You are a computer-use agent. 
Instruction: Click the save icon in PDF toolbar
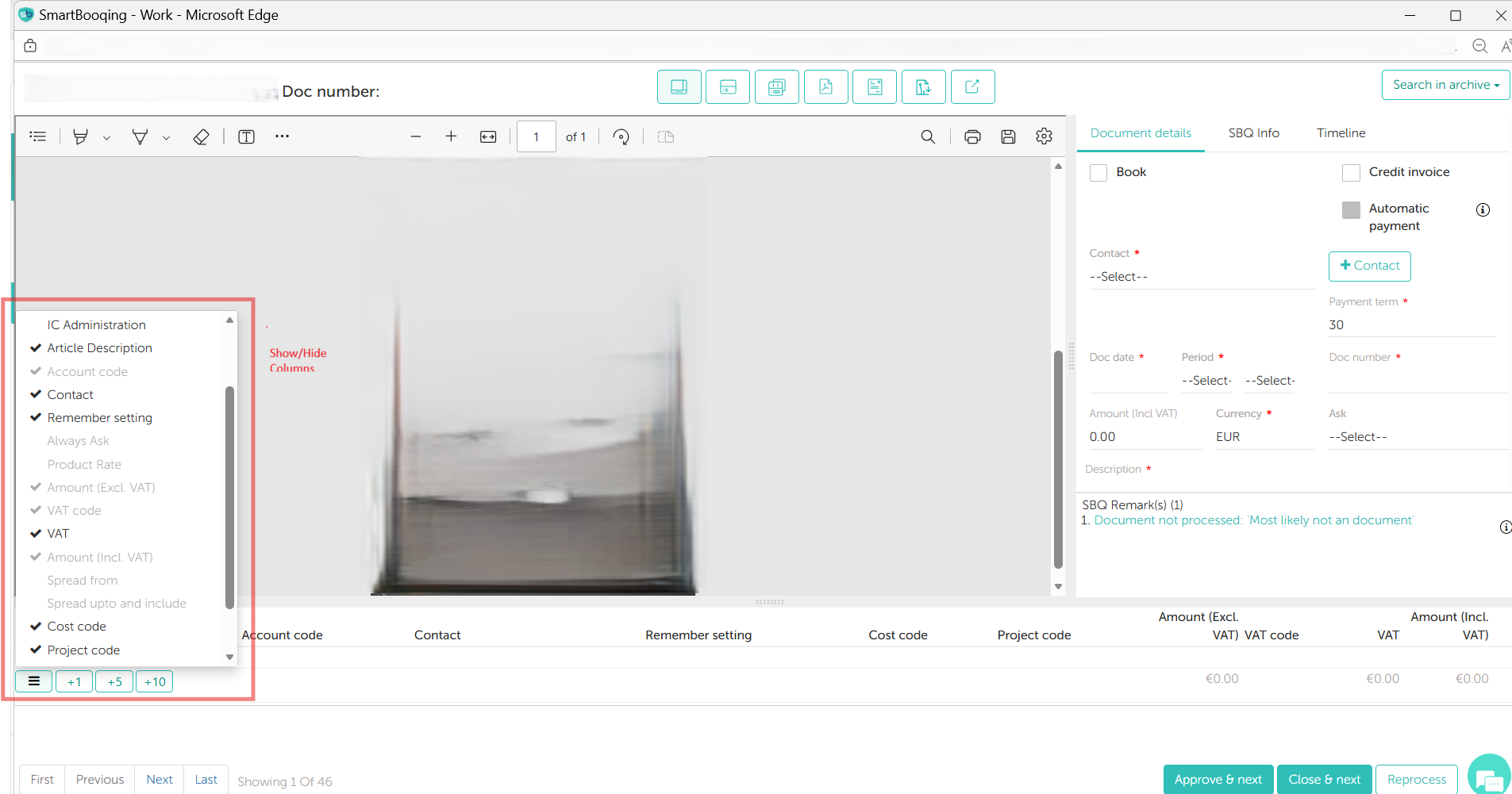(x=1008, y=137)
